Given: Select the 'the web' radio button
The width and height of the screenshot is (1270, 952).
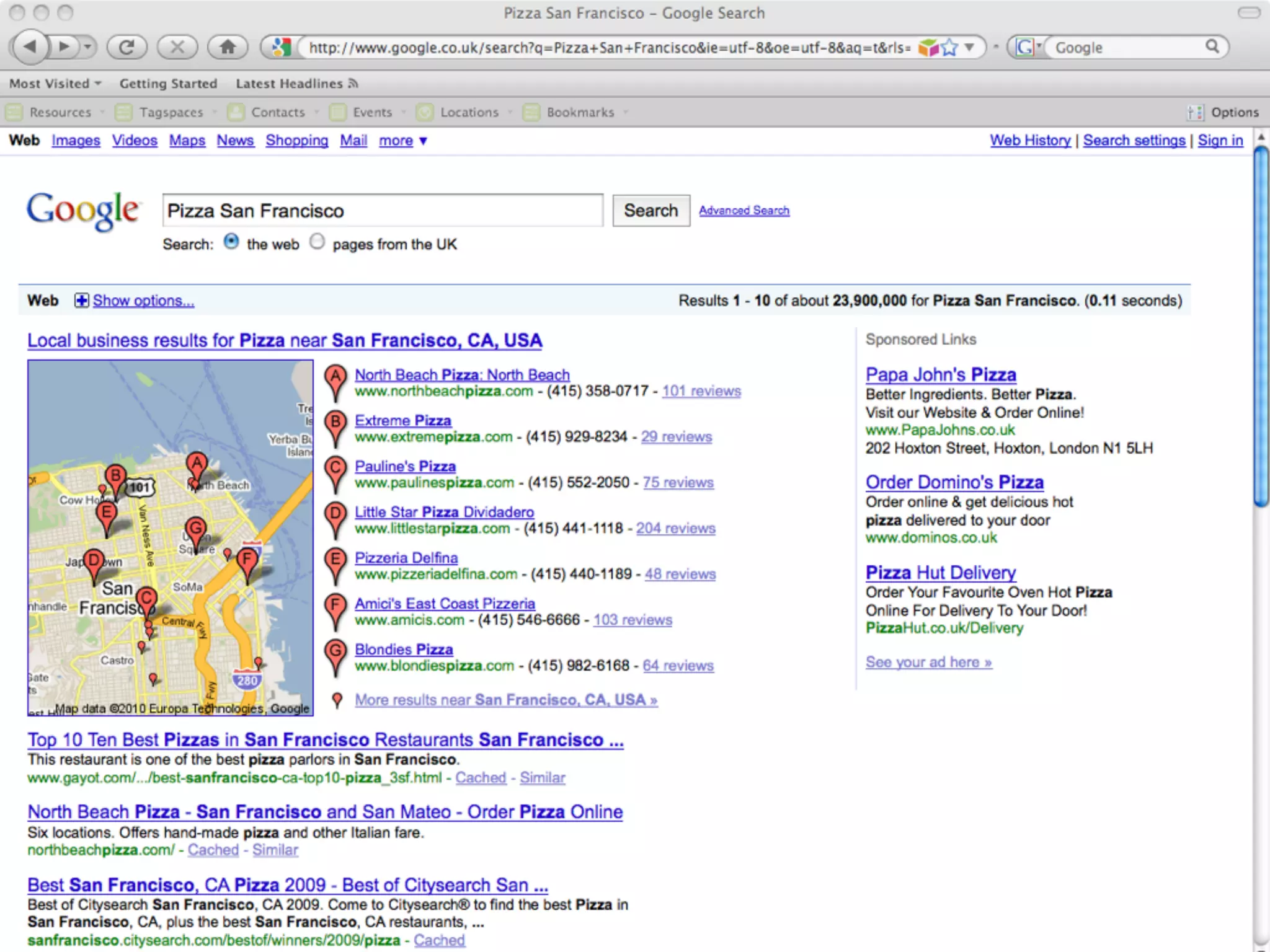Looking at the screenshot, I should [231, 242].
